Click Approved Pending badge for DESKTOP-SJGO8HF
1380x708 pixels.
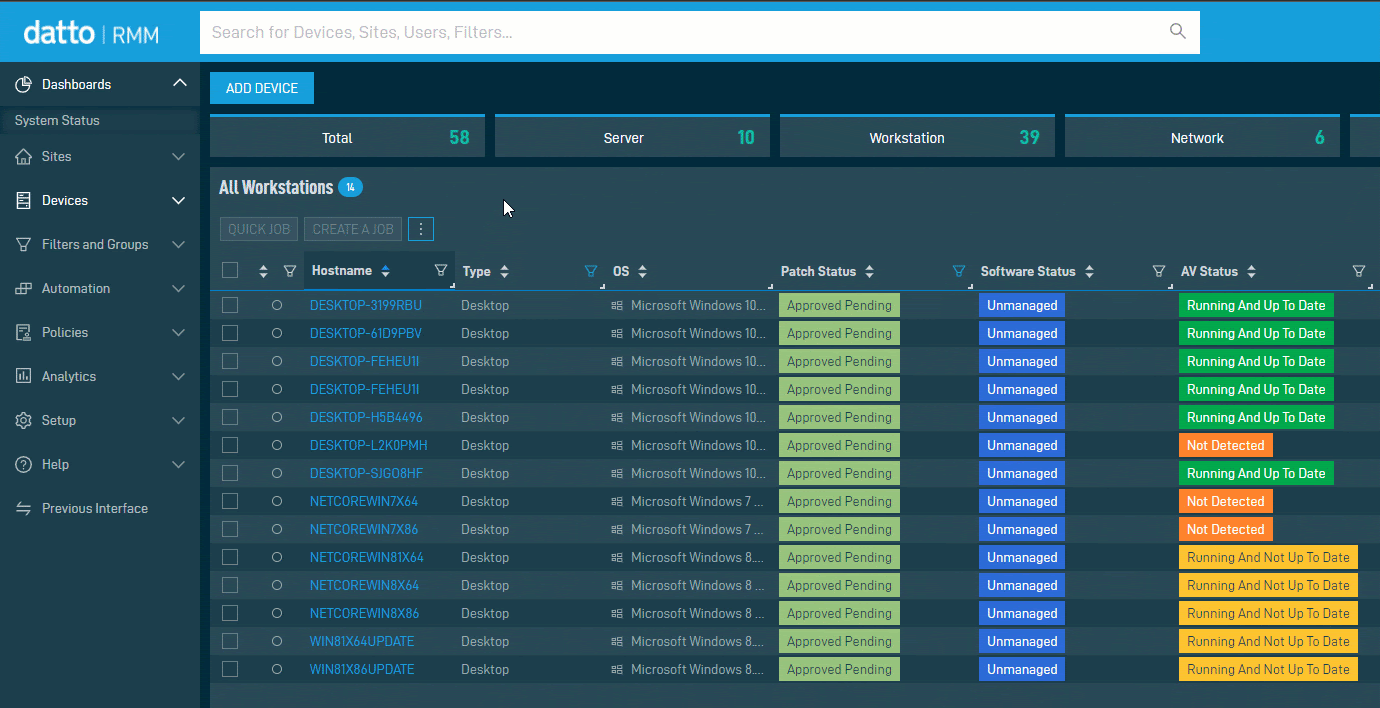click(x=839, y=473)
